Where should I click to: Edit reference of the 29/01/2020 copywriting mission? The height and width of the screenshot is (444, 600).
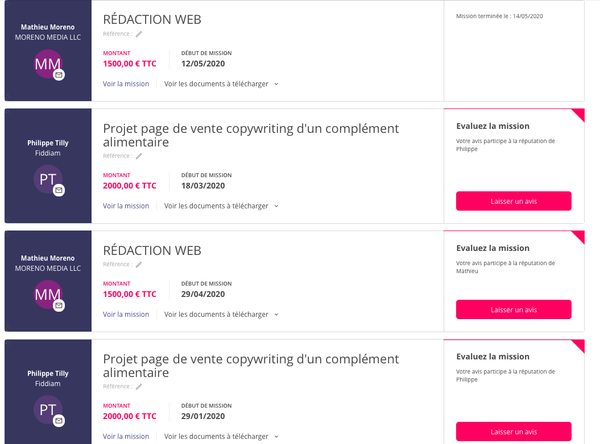139,387
